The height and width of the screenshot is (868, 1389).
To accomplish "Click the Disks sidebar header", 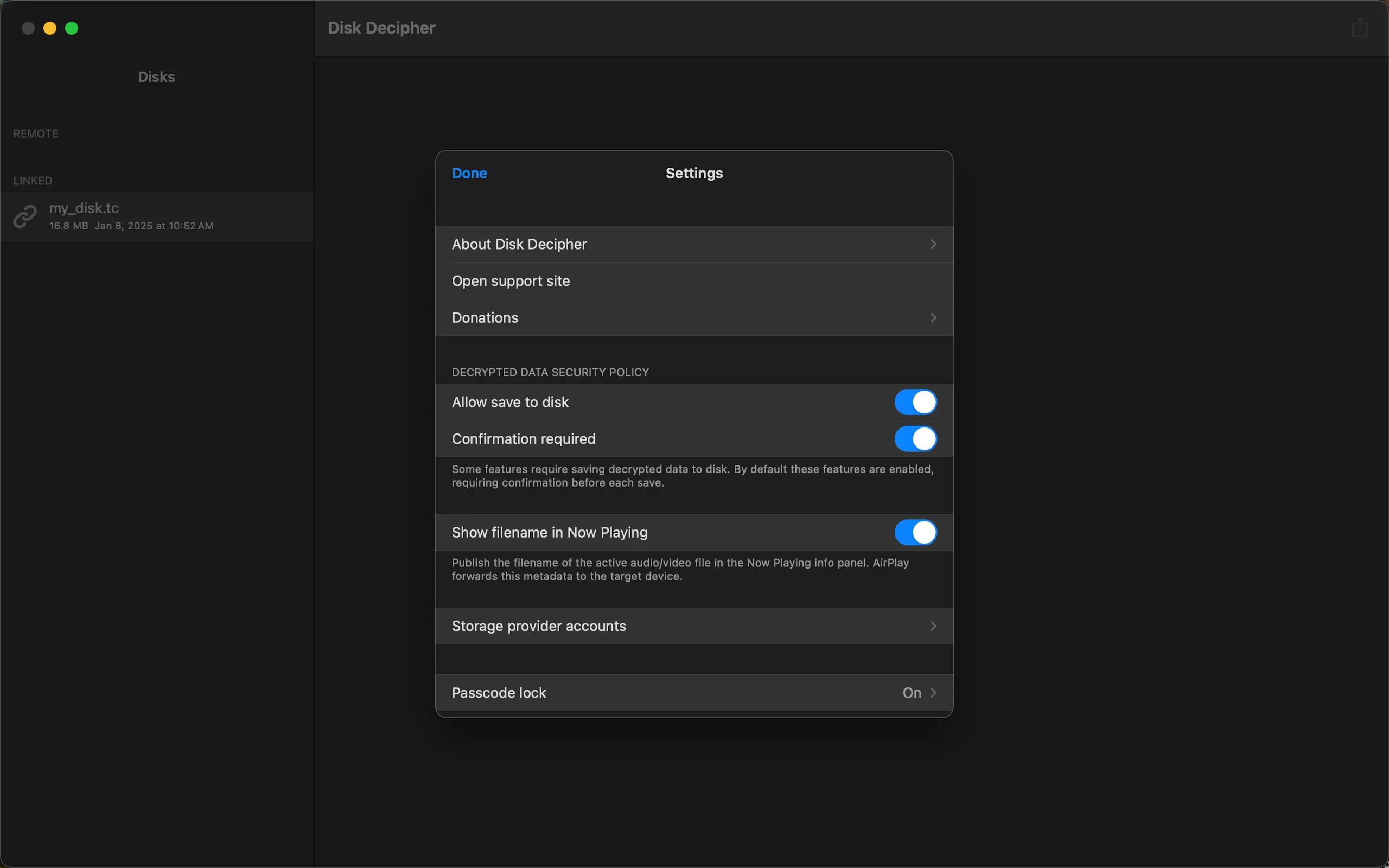I will pyautogui.click(x=156, y=77).
